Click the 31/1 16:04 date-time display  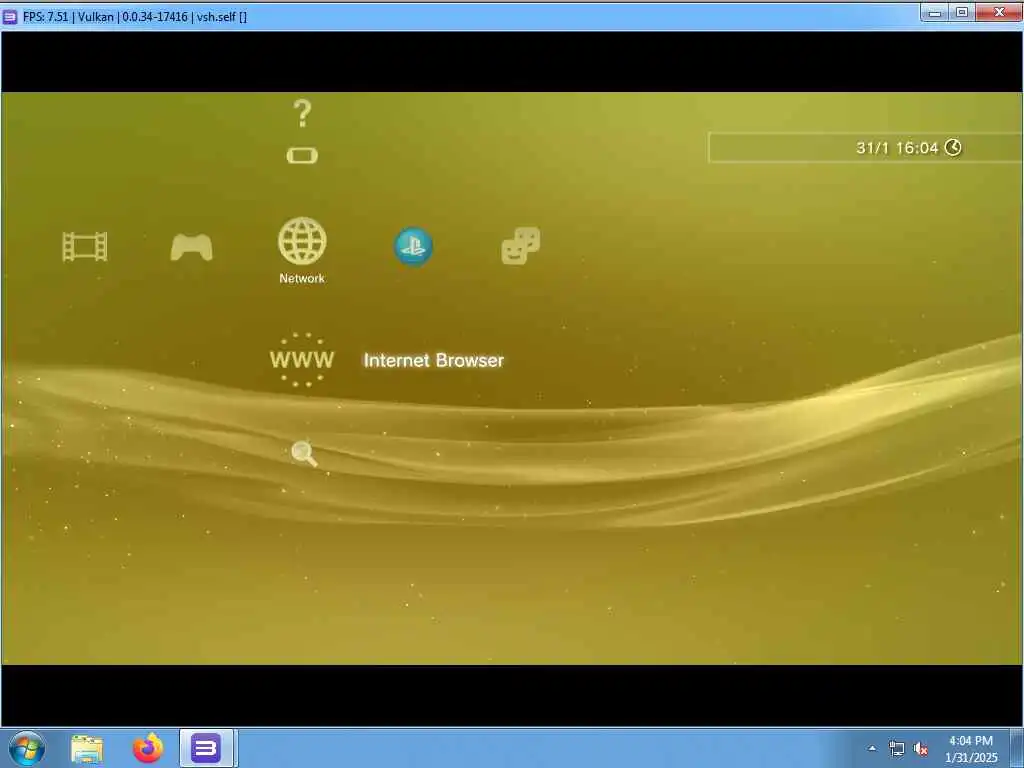point(897,148)
